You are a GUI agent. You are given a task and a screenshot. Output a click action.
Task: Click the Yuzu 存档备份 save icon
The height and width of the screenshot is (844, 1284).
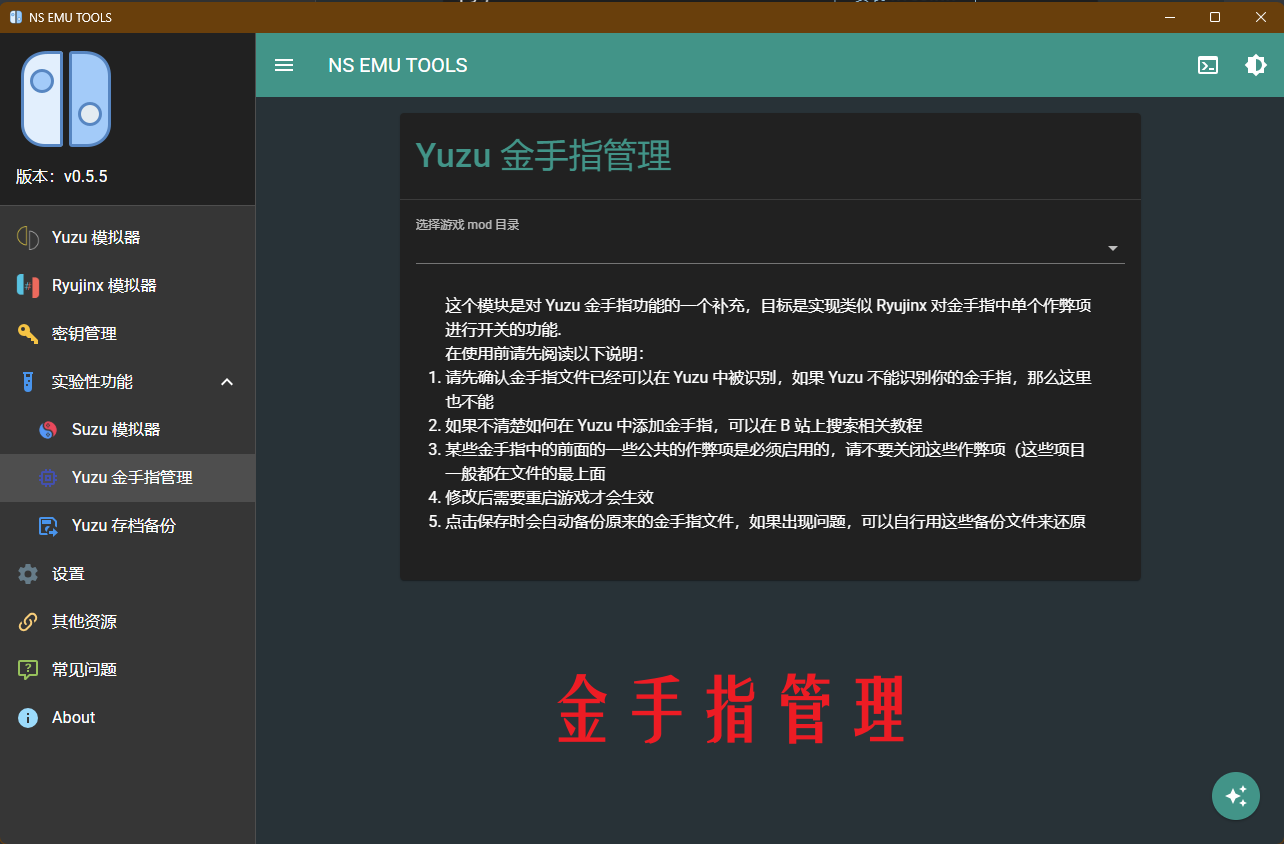click(48, 526)
